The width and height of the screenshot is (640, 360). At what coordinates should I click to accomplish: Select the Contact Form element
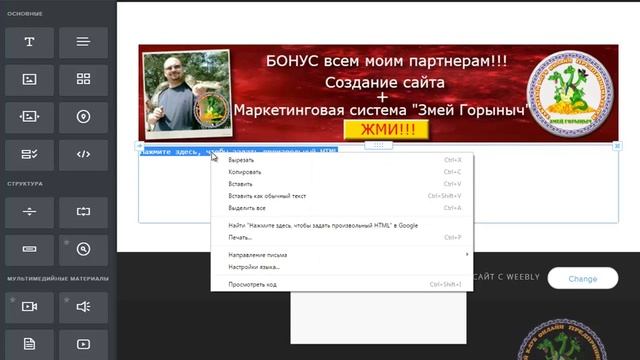(29, 155)
